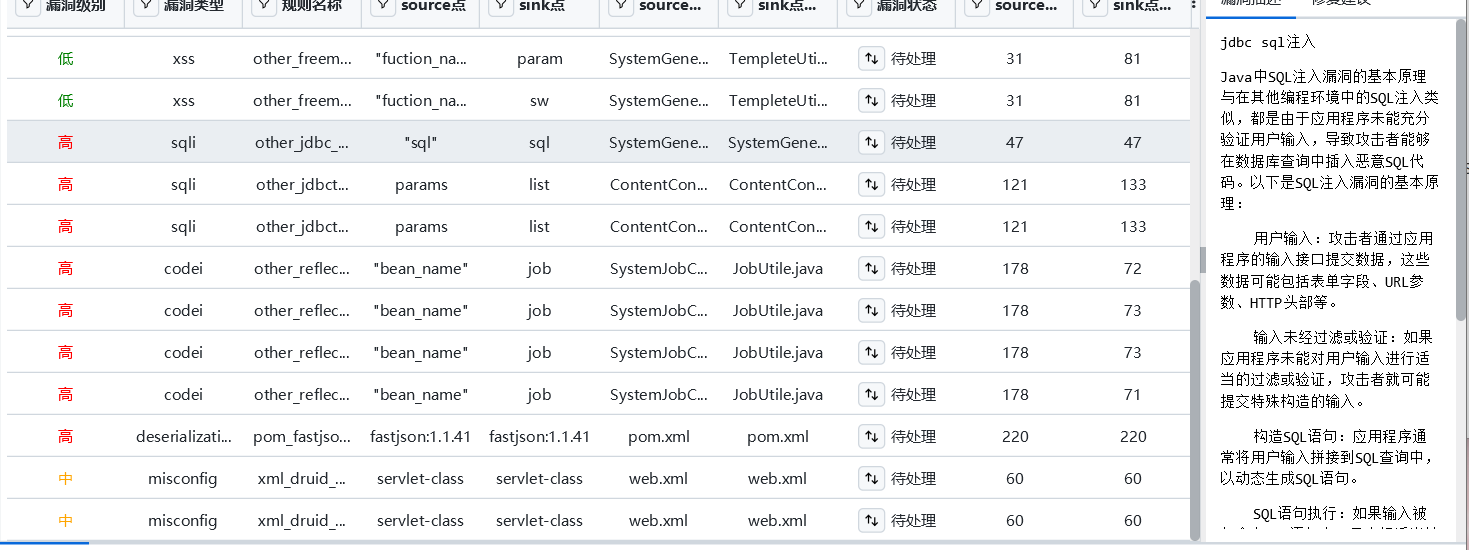Viewport: 1469px width, 550px height.
Task: Switch to the 修复建议 tab
Action: (1341, 4)
